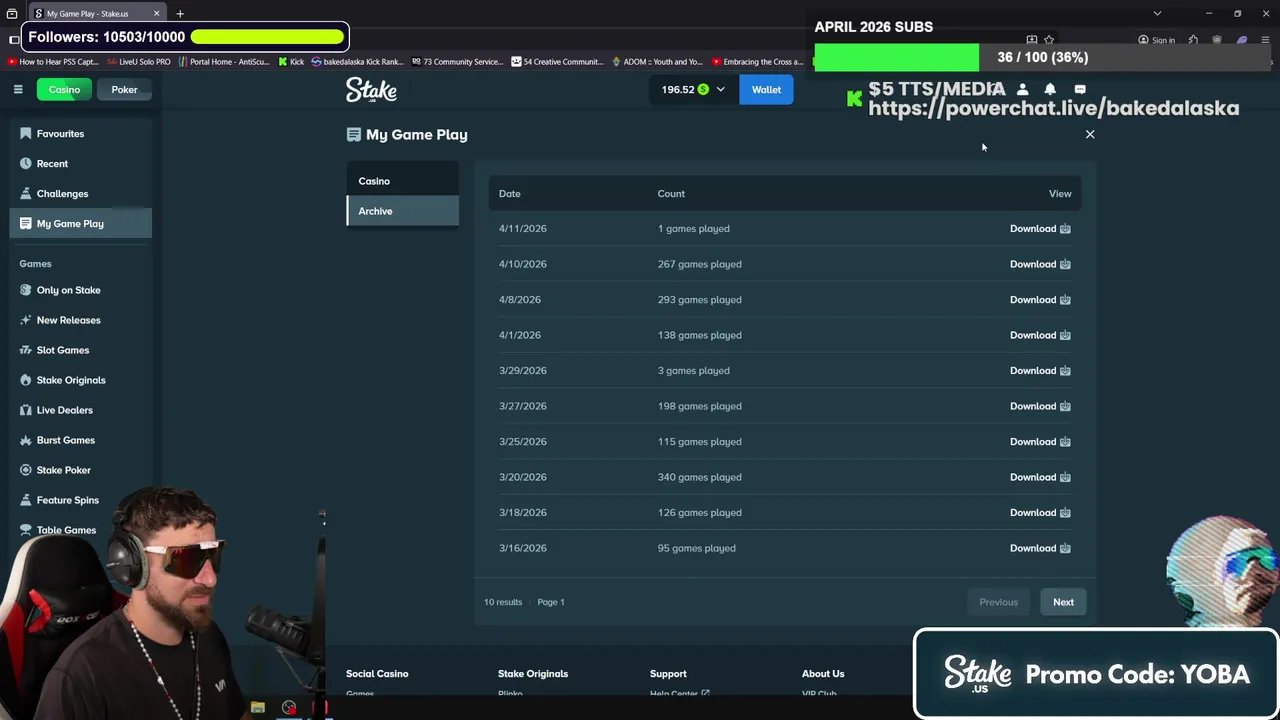Open the hamburger sidebar menu
The image size is (1280, 720).
click(18, 89)
